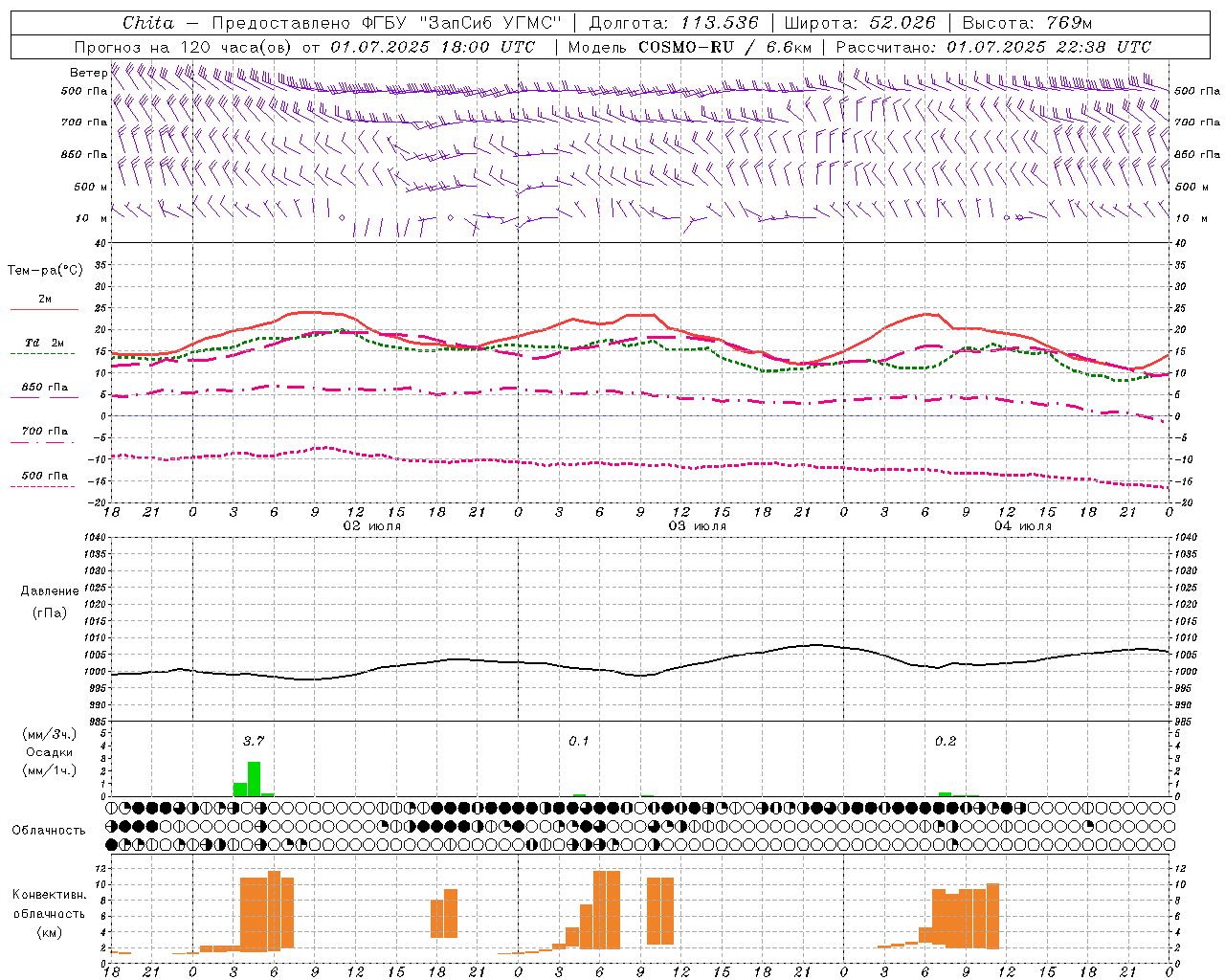Click the precipitation total "3.7"
Viewport: 1225px width, 980px height.
(254, 741)
